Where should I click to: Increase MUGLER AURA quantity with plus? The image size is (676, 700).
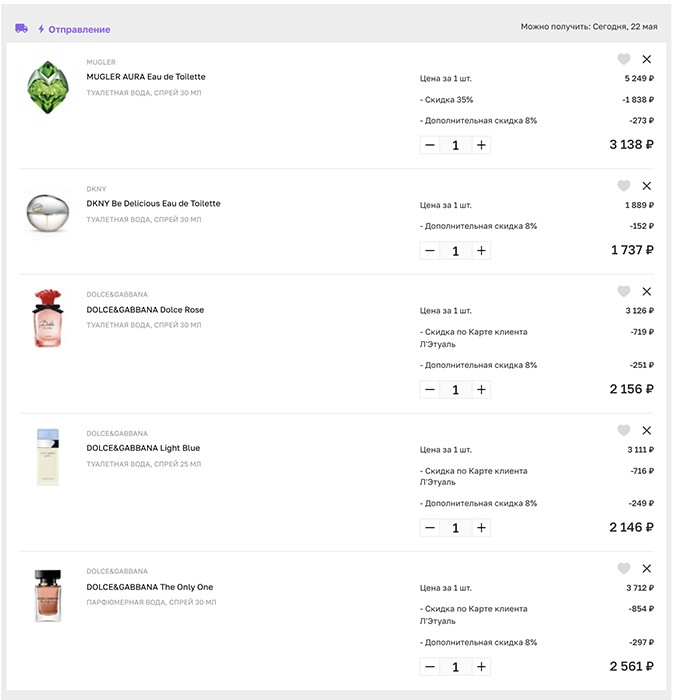(481, 145)
